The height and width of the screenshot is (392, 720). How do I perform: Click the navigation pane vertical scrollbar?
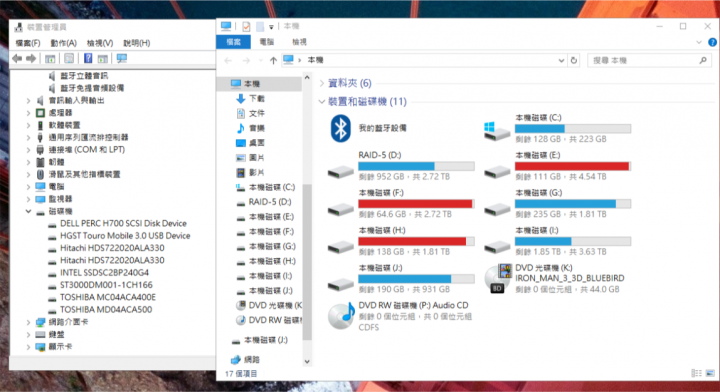coord(307,262)
